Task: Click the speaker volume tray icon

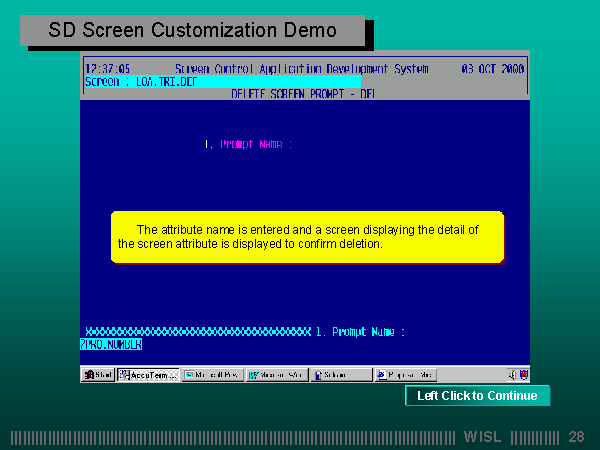Action: [x=512, y=375]
